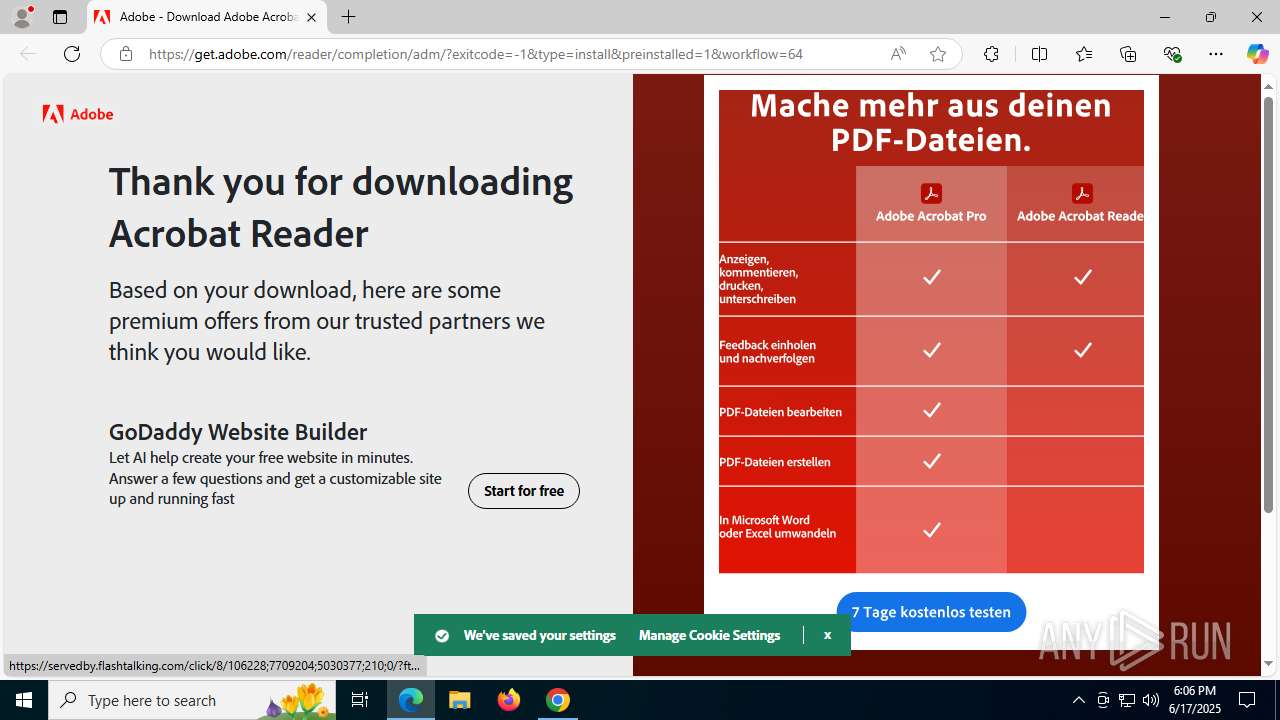The image size is (1280, 720).
Task: Open the volume control icon
Action: pos(1151,700)
